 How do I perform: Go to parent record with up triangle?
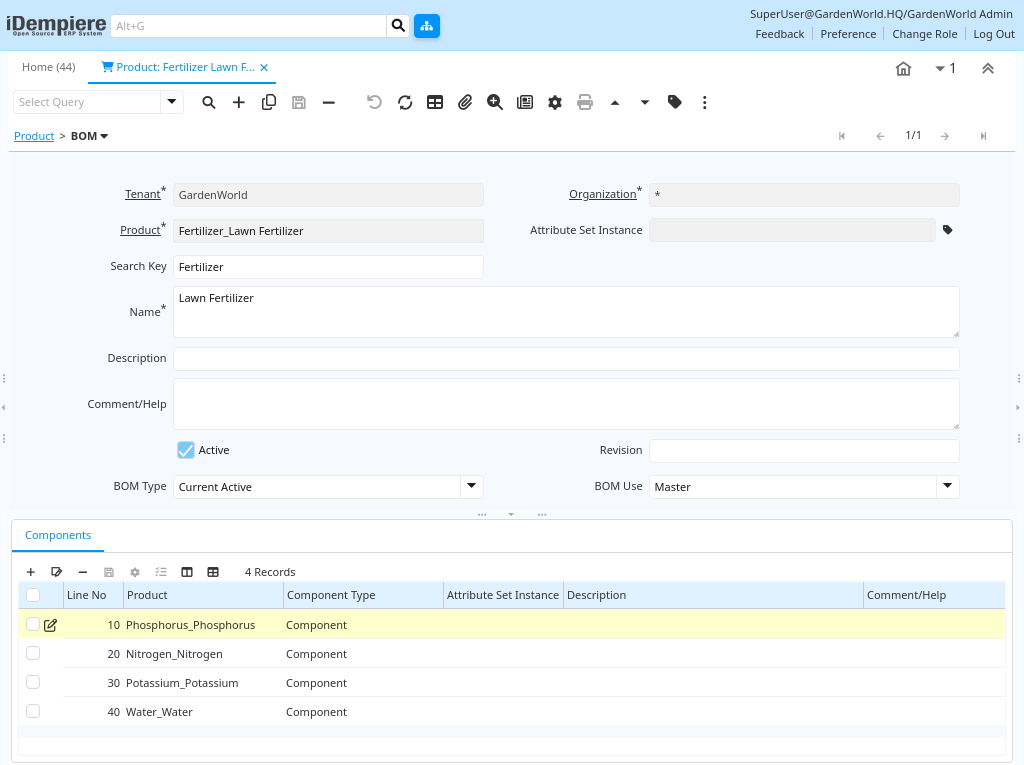[615, 103]
